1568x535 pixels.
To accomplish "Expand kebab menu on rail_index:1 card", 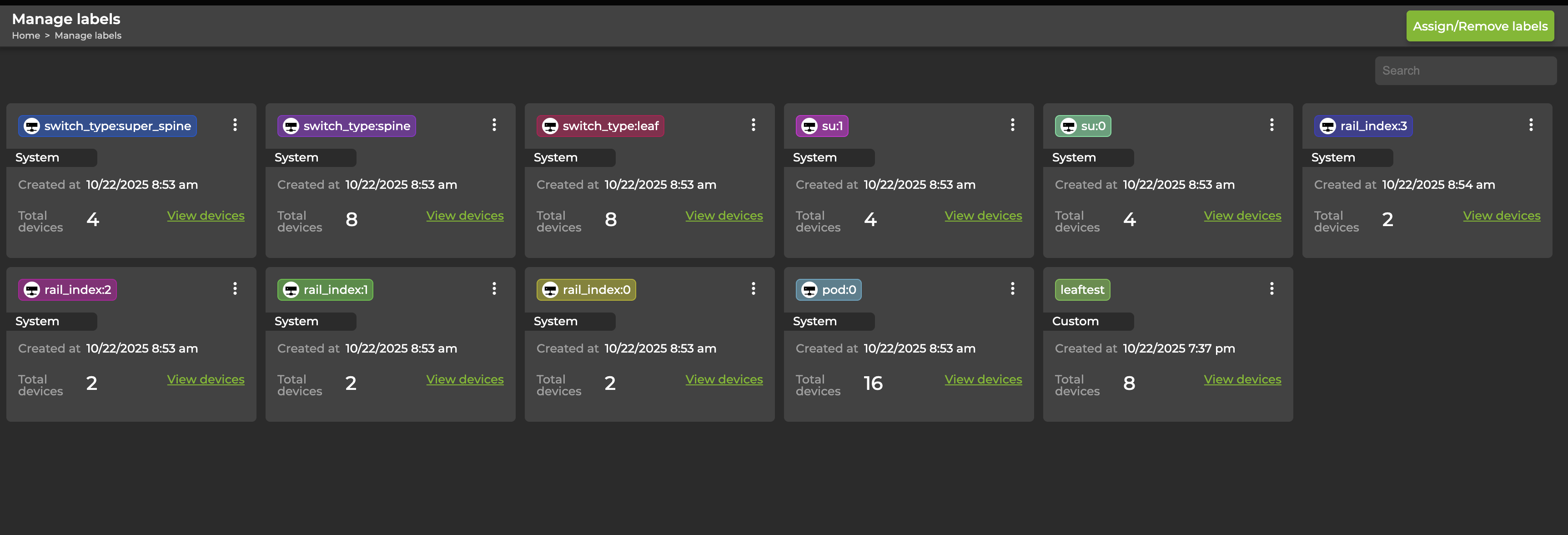I will (x=494, y=288).
